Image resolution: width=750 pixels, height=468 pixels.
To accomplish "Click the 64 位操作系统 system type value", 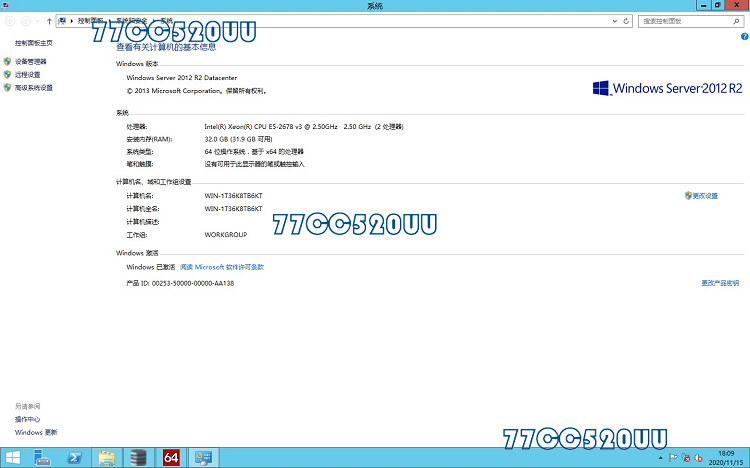I will [254, 152].
